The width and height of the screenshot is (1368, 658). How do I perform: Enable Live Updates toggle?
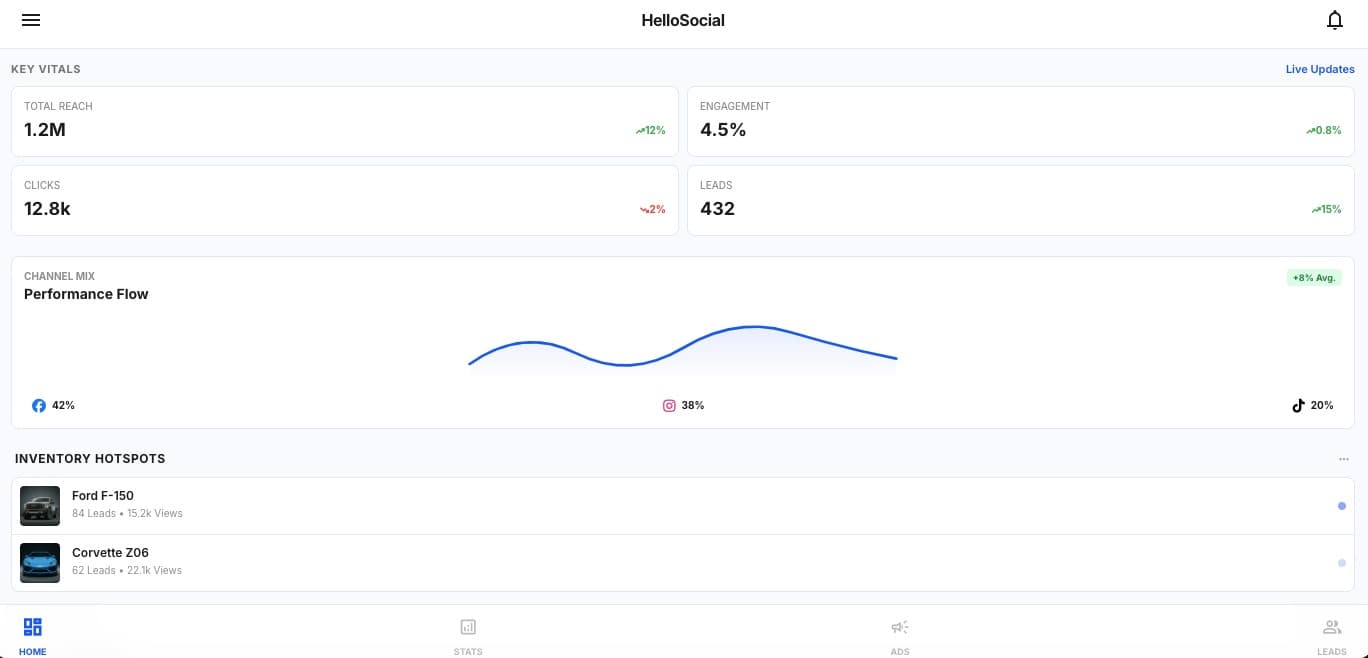(1320, 69)
